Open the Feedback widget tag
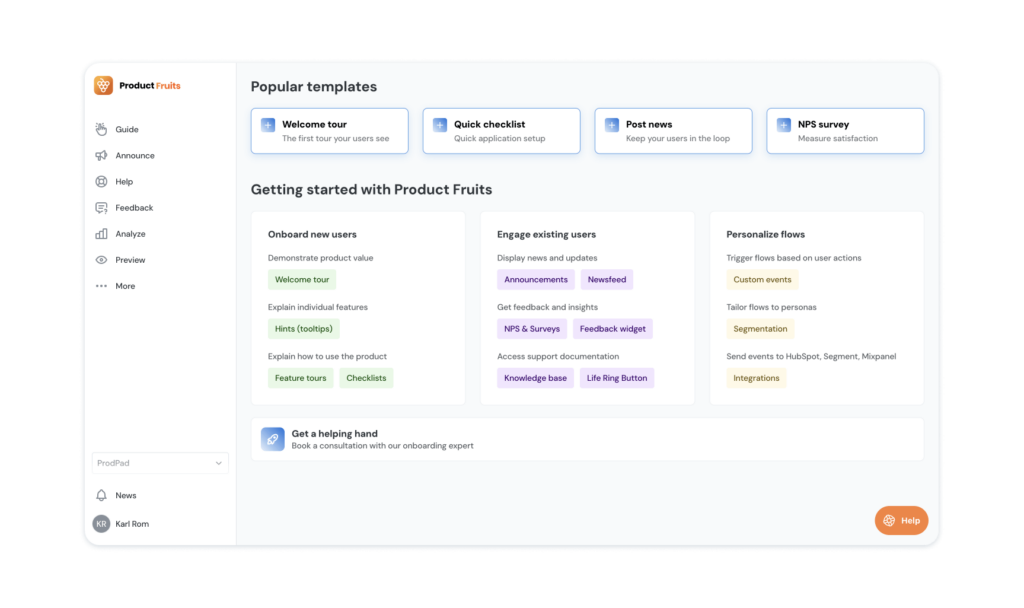Screen dimensions: 1024x608 612,329
